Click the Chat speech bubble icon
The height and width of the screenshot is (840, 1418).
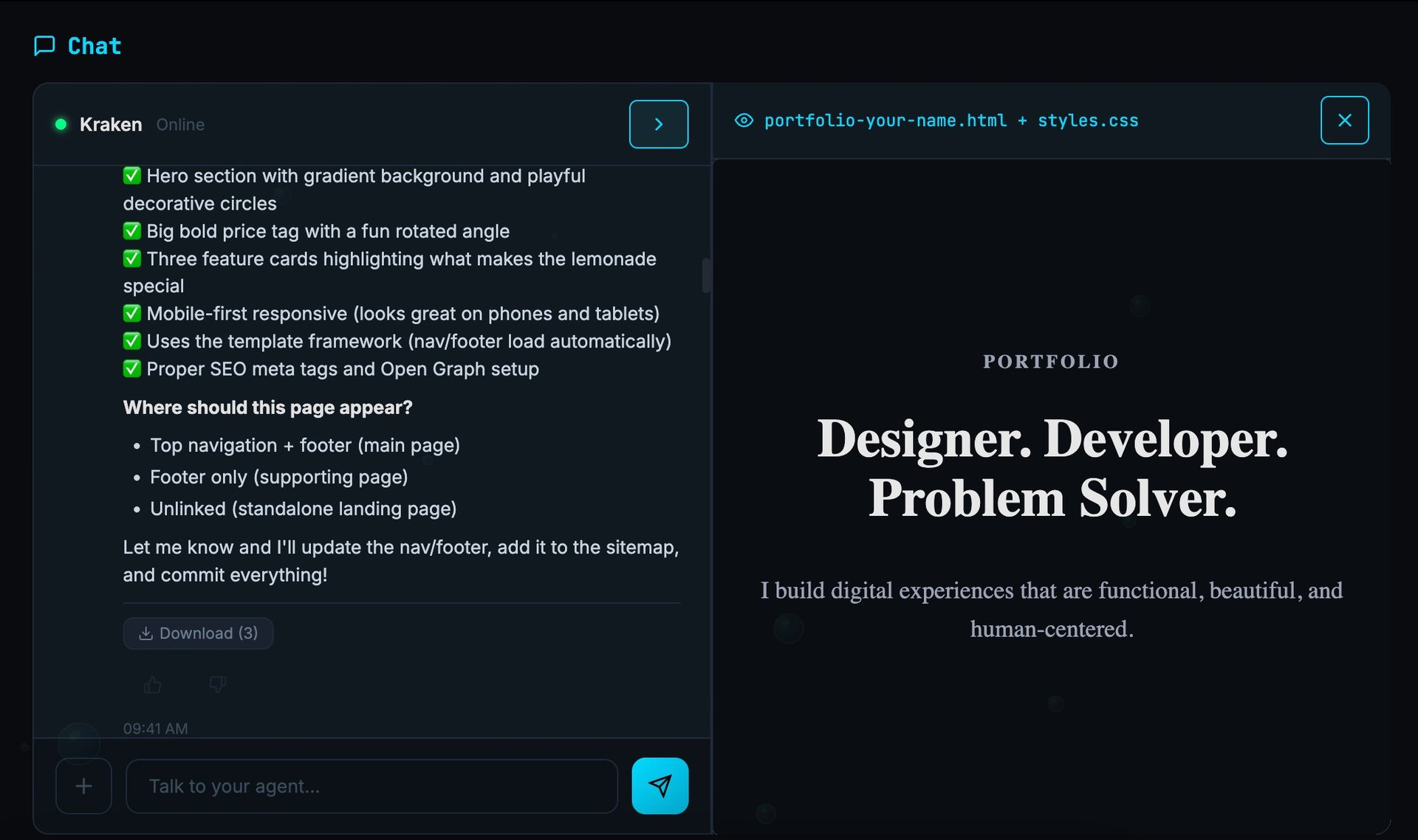(44, 46)
